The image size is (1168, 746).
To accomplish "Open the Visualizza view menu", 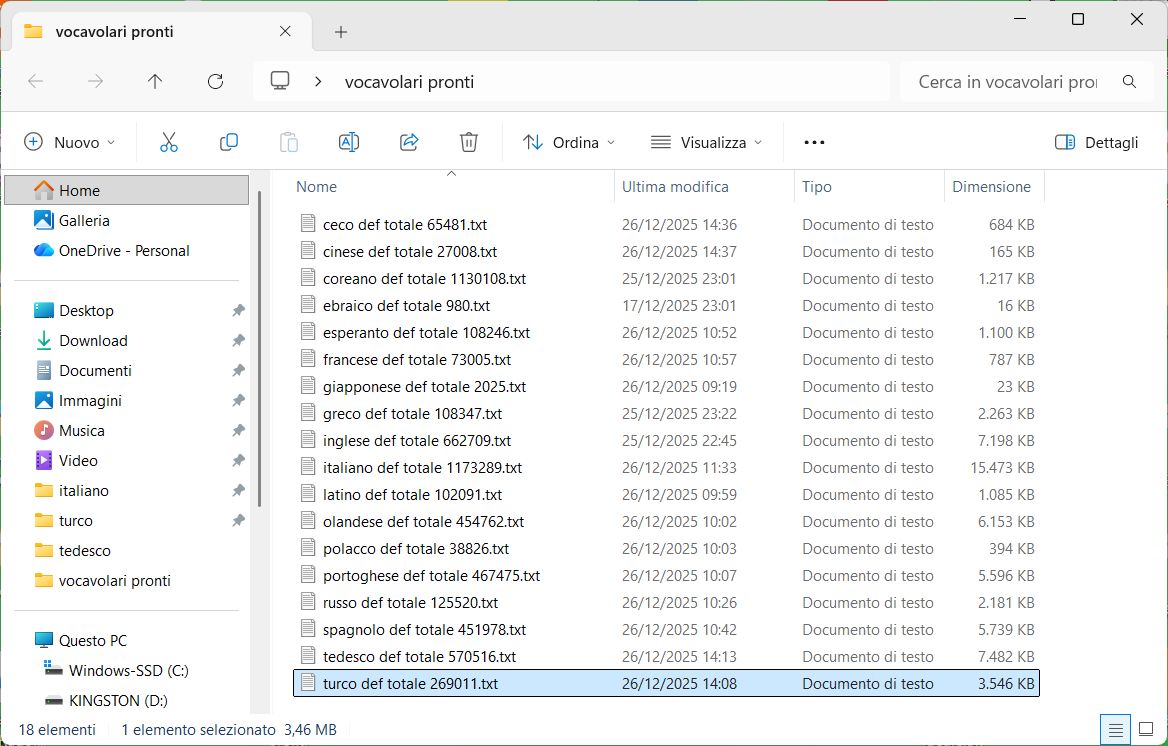I will [706, 142].
